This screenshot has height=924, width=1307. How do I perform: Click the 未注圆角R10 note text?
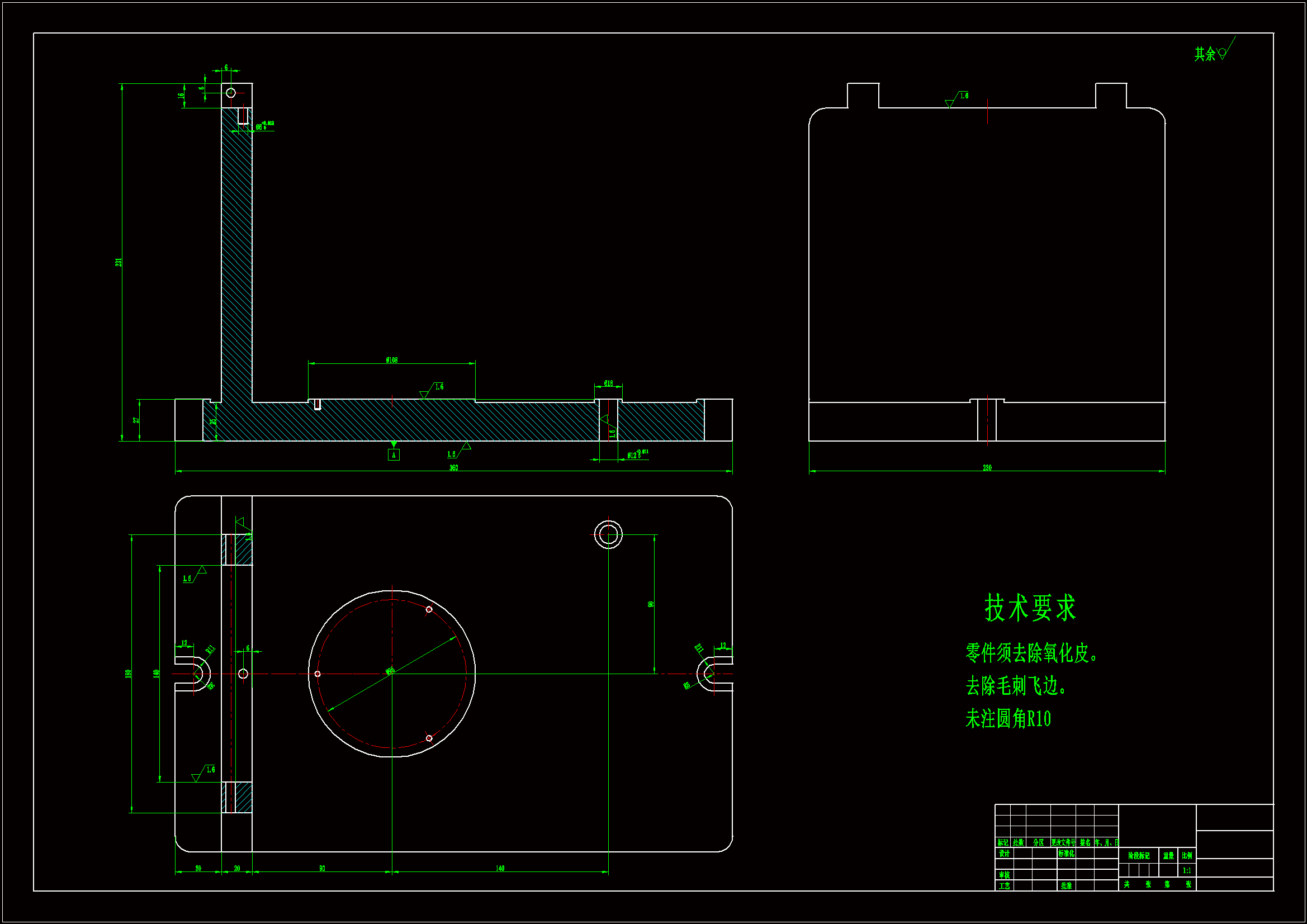[x=1007, y=719]
